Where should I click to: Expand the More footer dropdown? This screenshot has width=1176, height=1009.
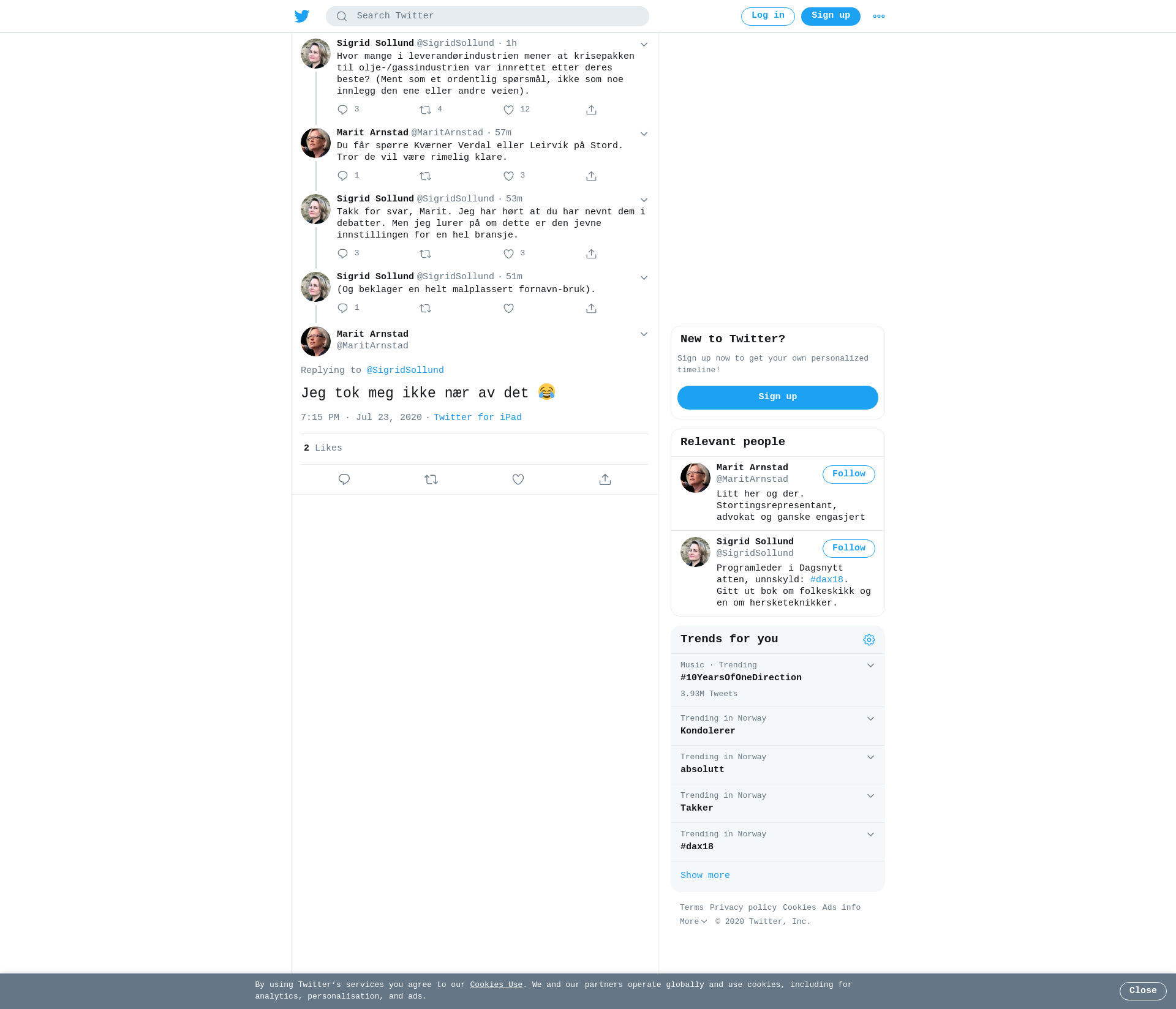point(693,921)
